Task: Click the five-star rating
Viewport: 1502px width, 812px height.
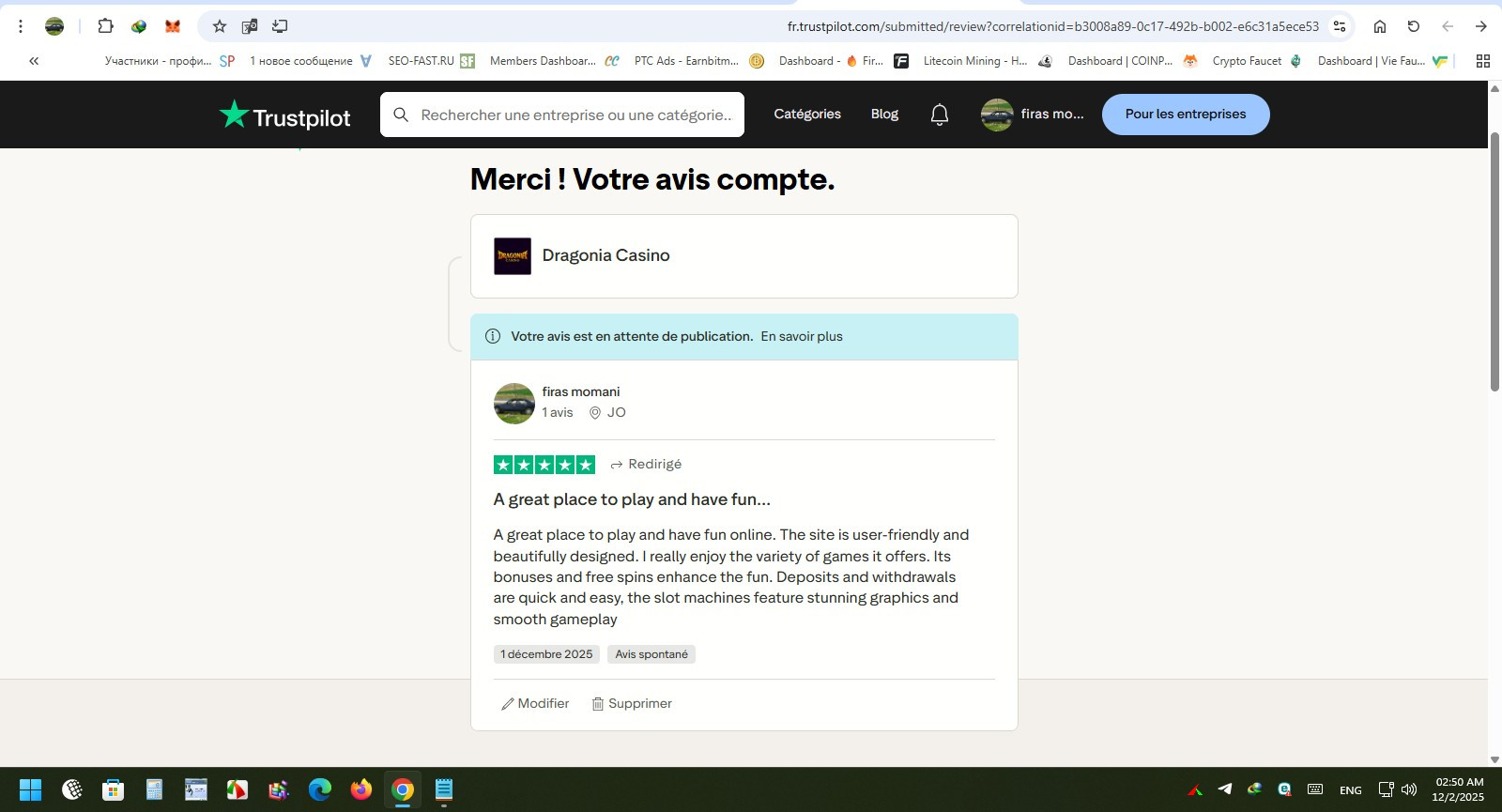Action: click(544, 465)
